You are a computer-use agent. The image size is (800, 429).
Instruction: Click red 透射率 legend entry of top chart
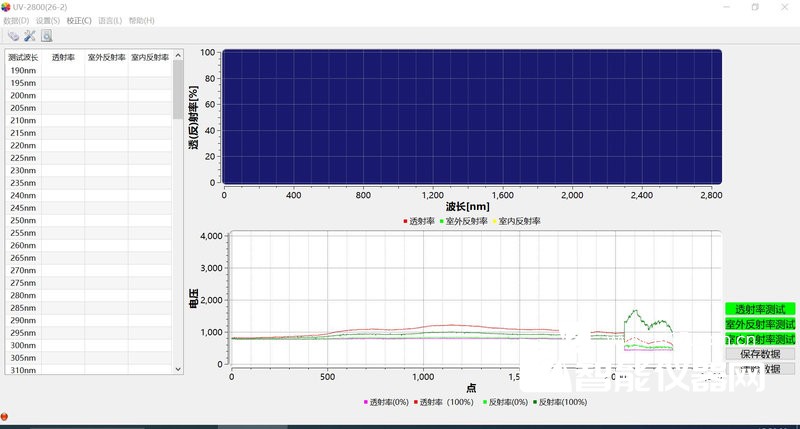pyautogui.click(x=419, y=221)
